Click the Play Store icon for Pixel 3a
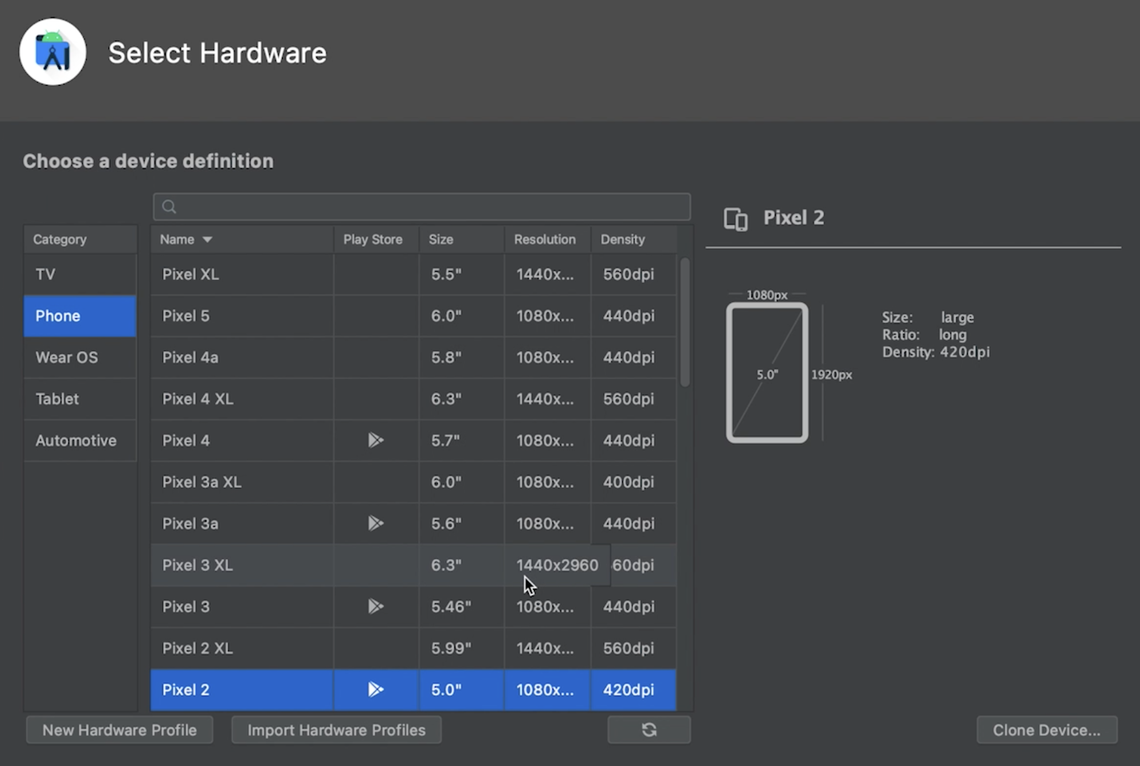 click(x=375, y=523)
